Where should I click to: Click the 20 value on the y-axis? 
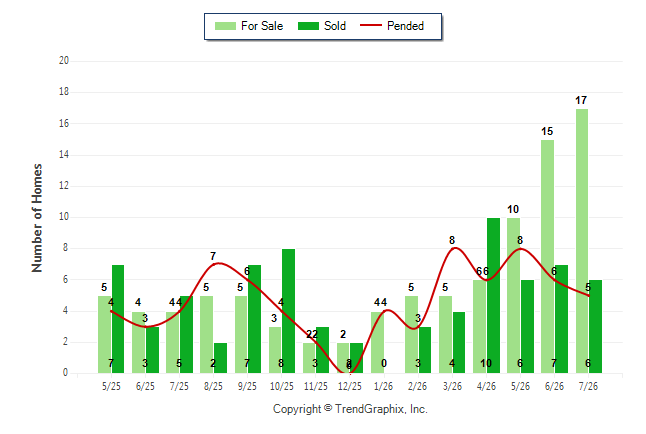coord(64,61)
